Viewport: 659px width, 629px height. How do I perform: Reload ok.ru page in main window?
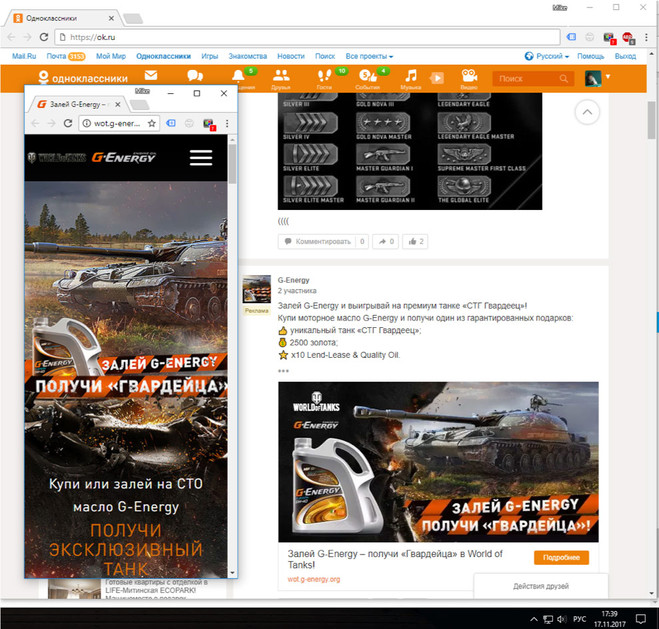[44, 37]
